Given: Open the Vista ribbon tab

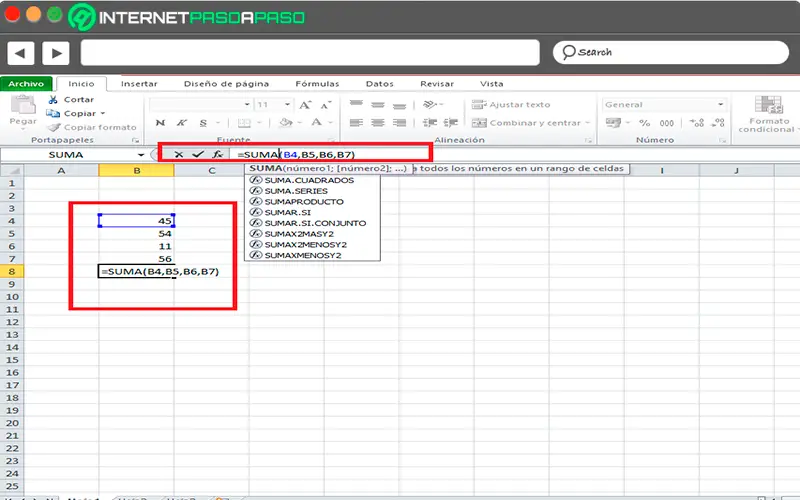Looking at the screenshot, I should tap(491, 84).
